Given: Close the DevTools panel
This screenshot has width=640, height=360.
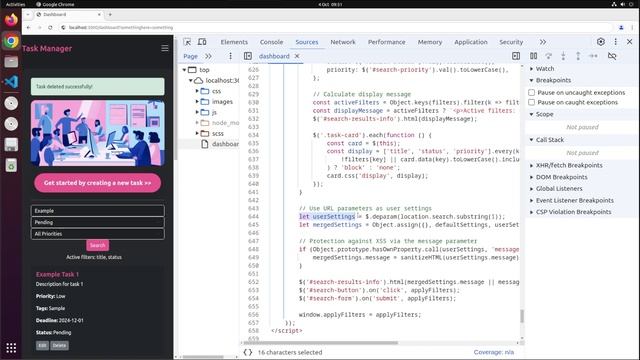Looking at the screenshot, I should (629, 42).
